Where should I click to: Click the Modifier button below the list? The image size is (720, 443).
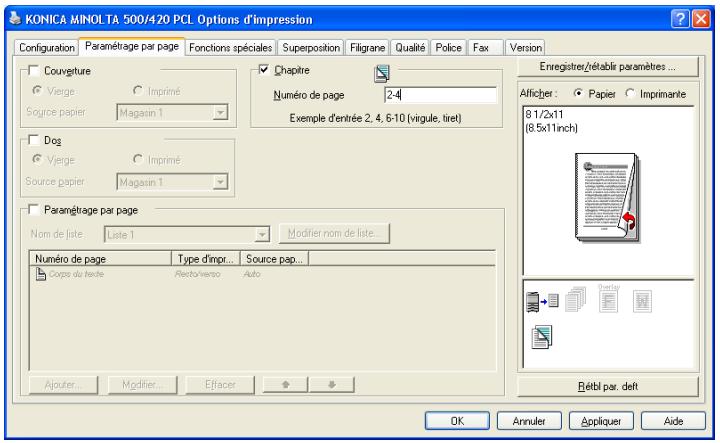[142, 385]
